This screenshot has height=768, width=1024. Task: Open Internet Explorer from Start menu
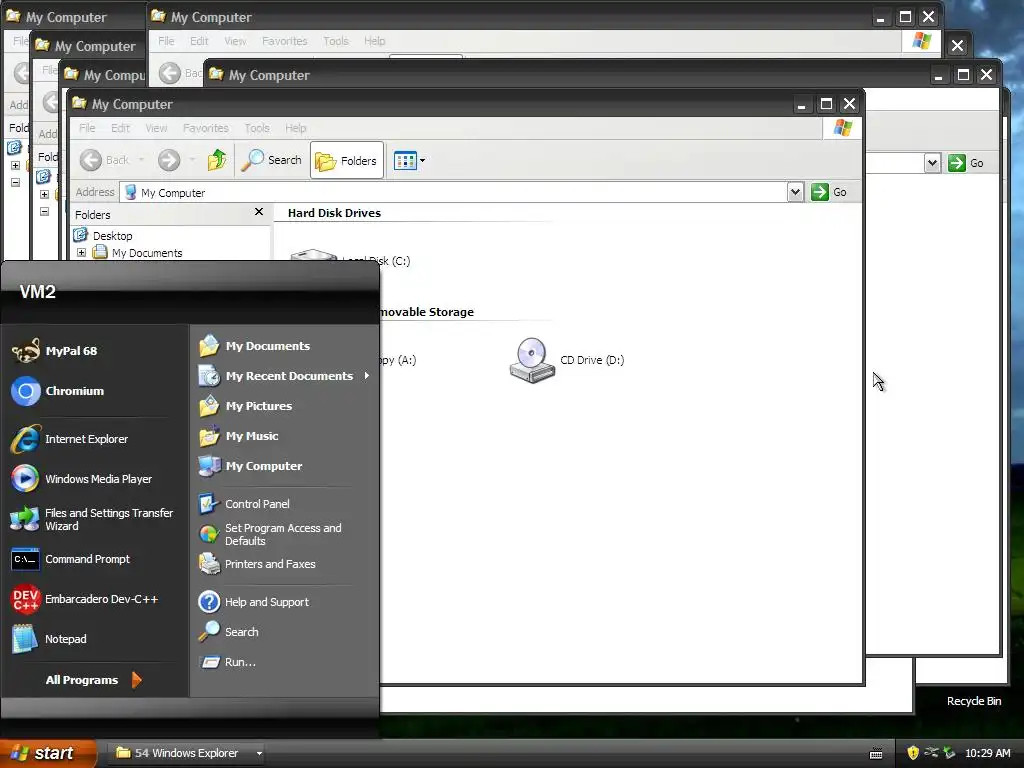coord(70,439)
